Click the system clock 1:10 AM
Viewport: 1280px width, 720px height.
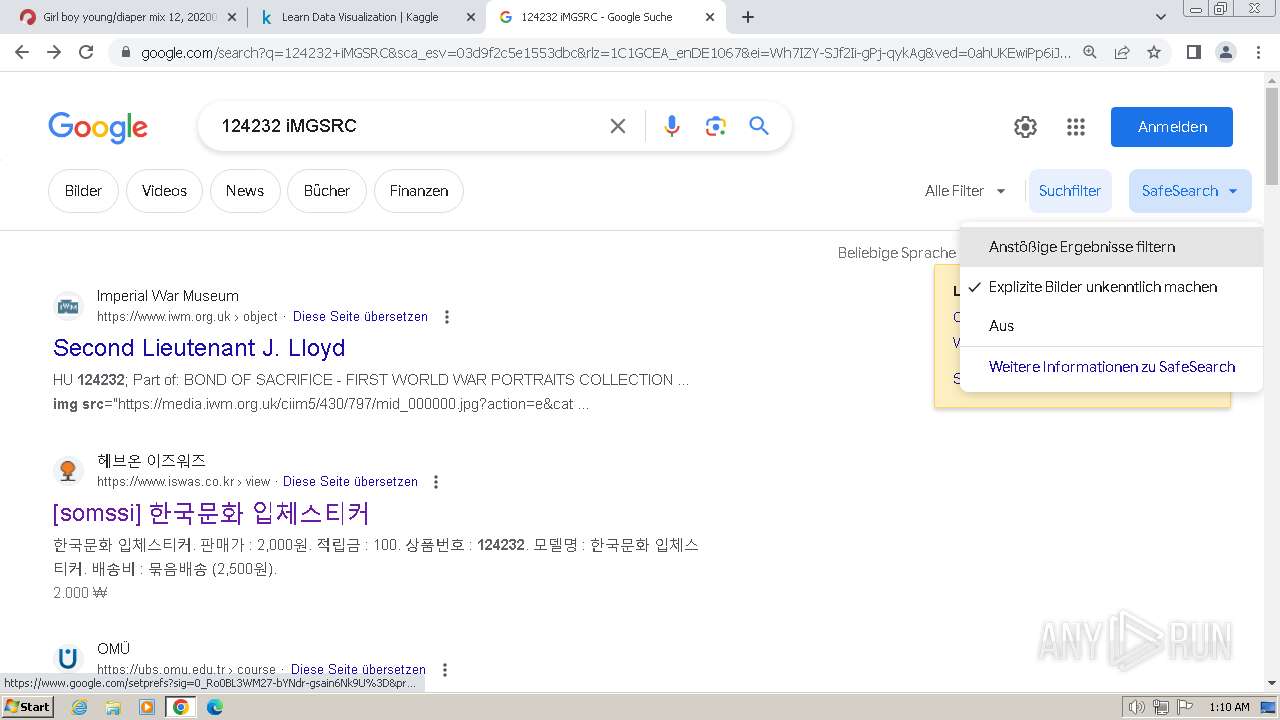click(1229, 707)
